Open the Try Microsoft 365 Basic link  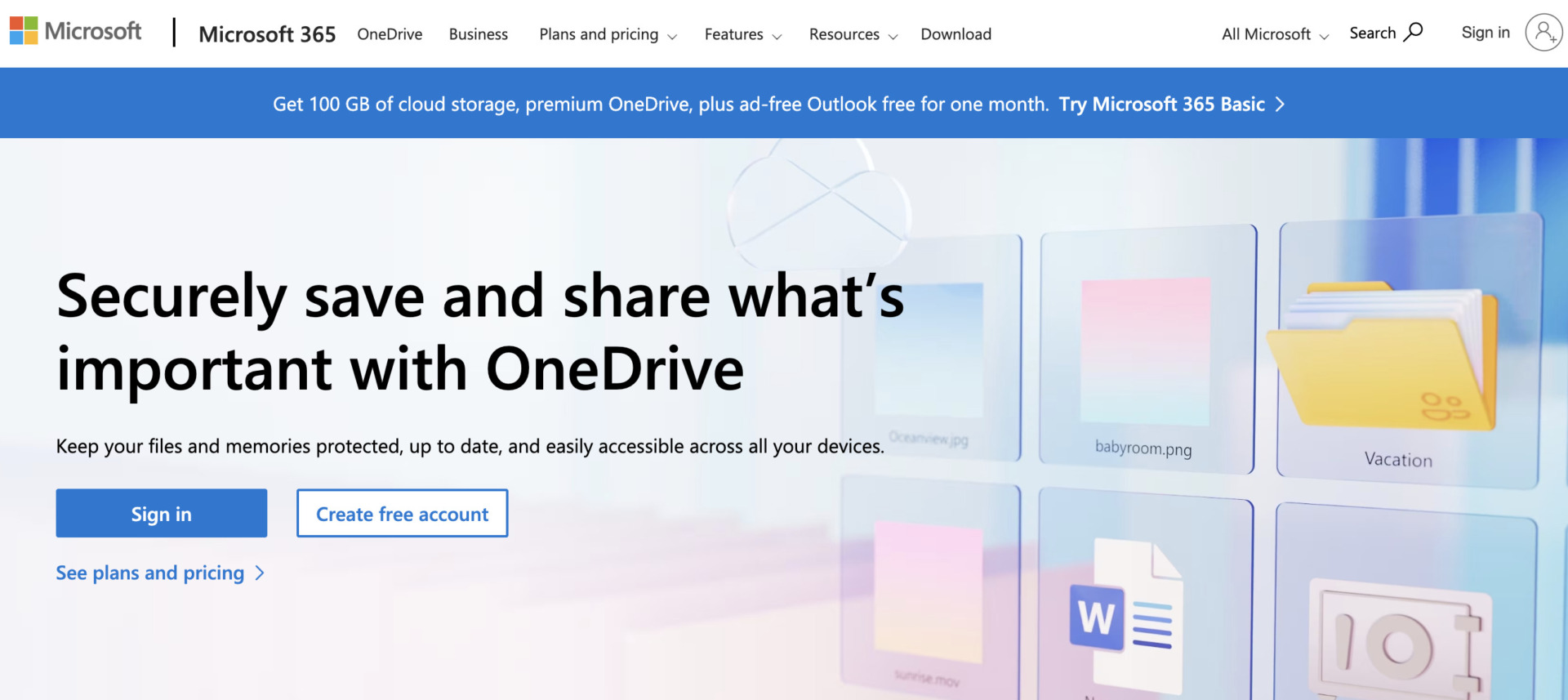[1172, 105]
